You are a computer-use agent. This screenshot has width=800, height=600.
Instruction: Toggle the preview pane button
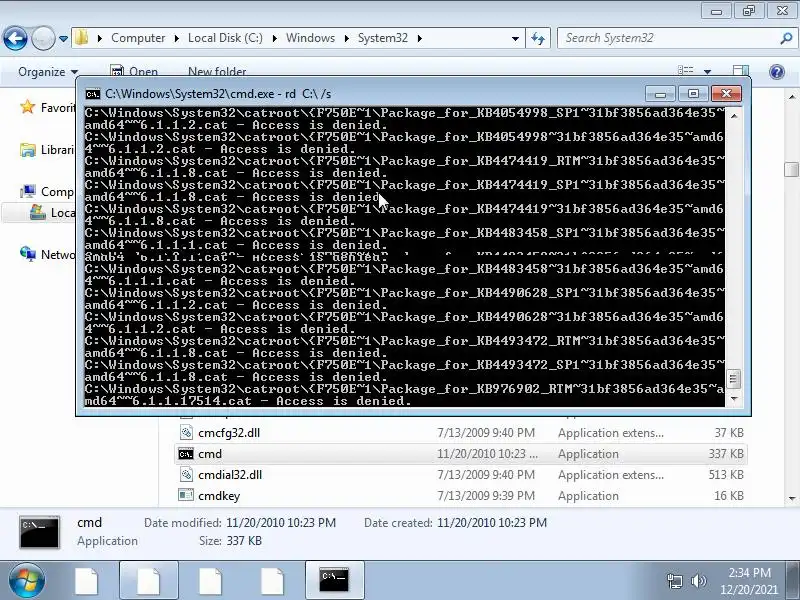tap(740, 71)
